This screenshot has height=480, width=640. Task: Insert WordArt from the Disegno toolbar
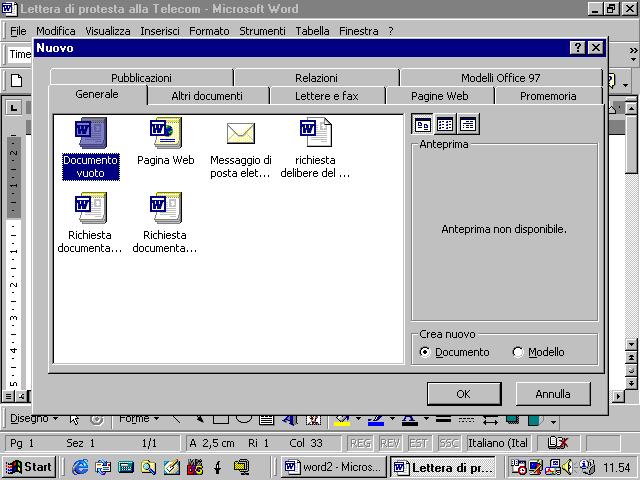290,419
